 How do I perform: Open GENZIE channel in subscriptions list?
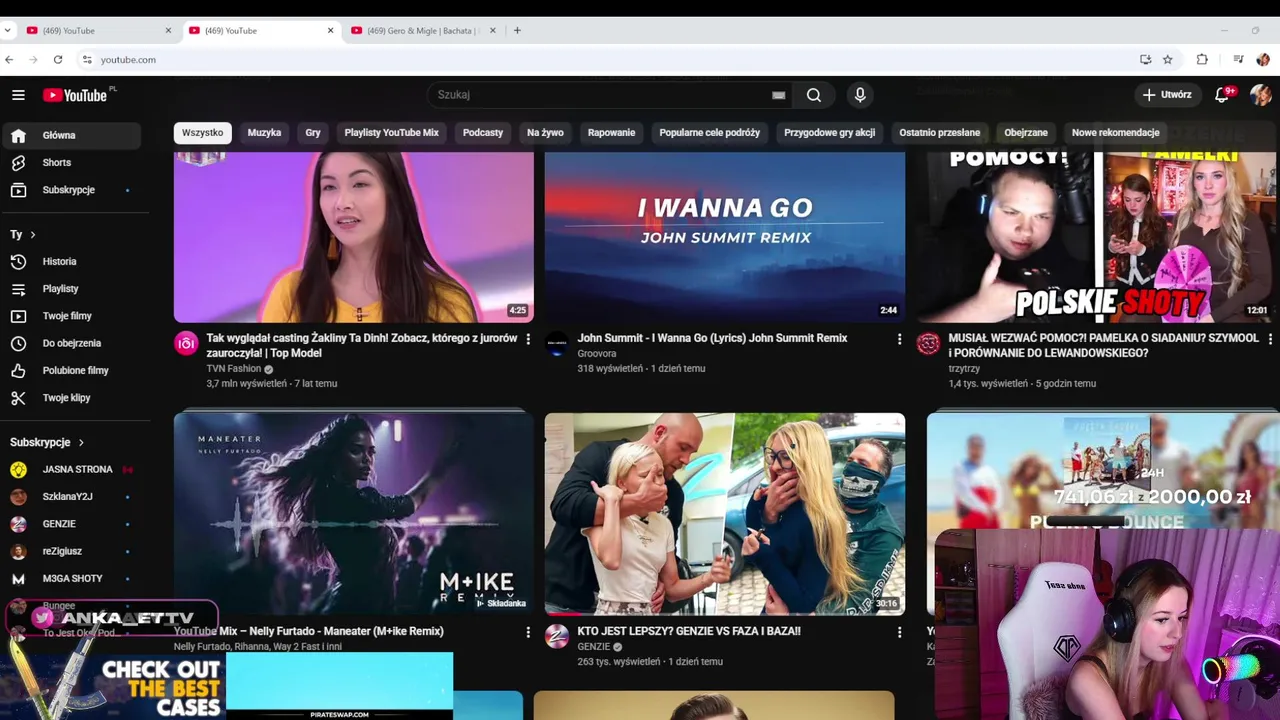[72, 524]
